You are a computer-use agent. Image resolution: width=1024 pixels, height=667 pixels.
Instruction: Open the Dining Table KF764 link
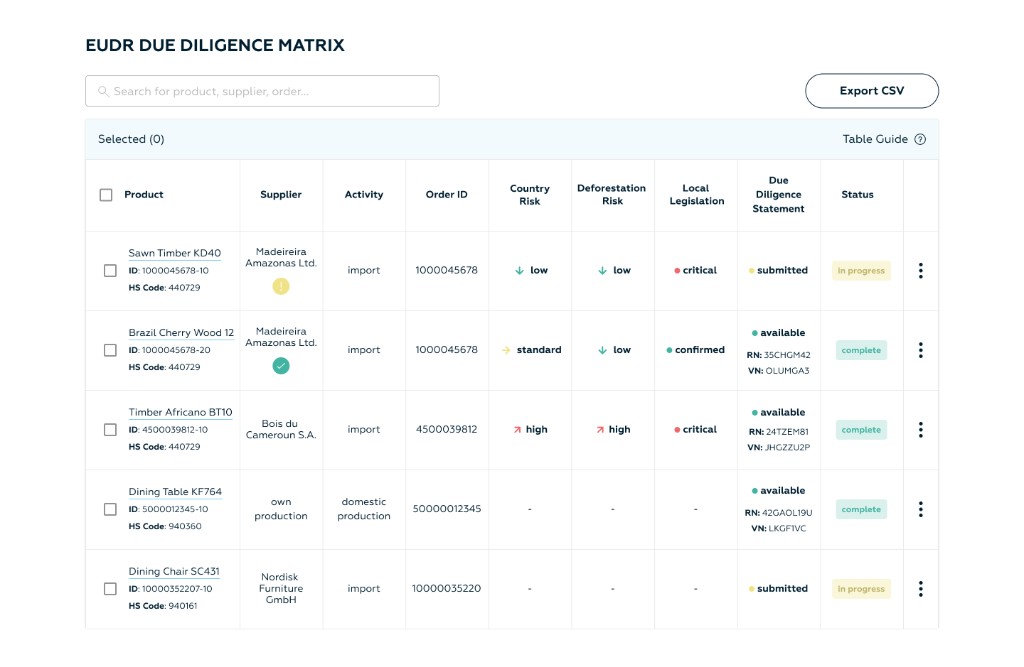[x=175, y=491]
